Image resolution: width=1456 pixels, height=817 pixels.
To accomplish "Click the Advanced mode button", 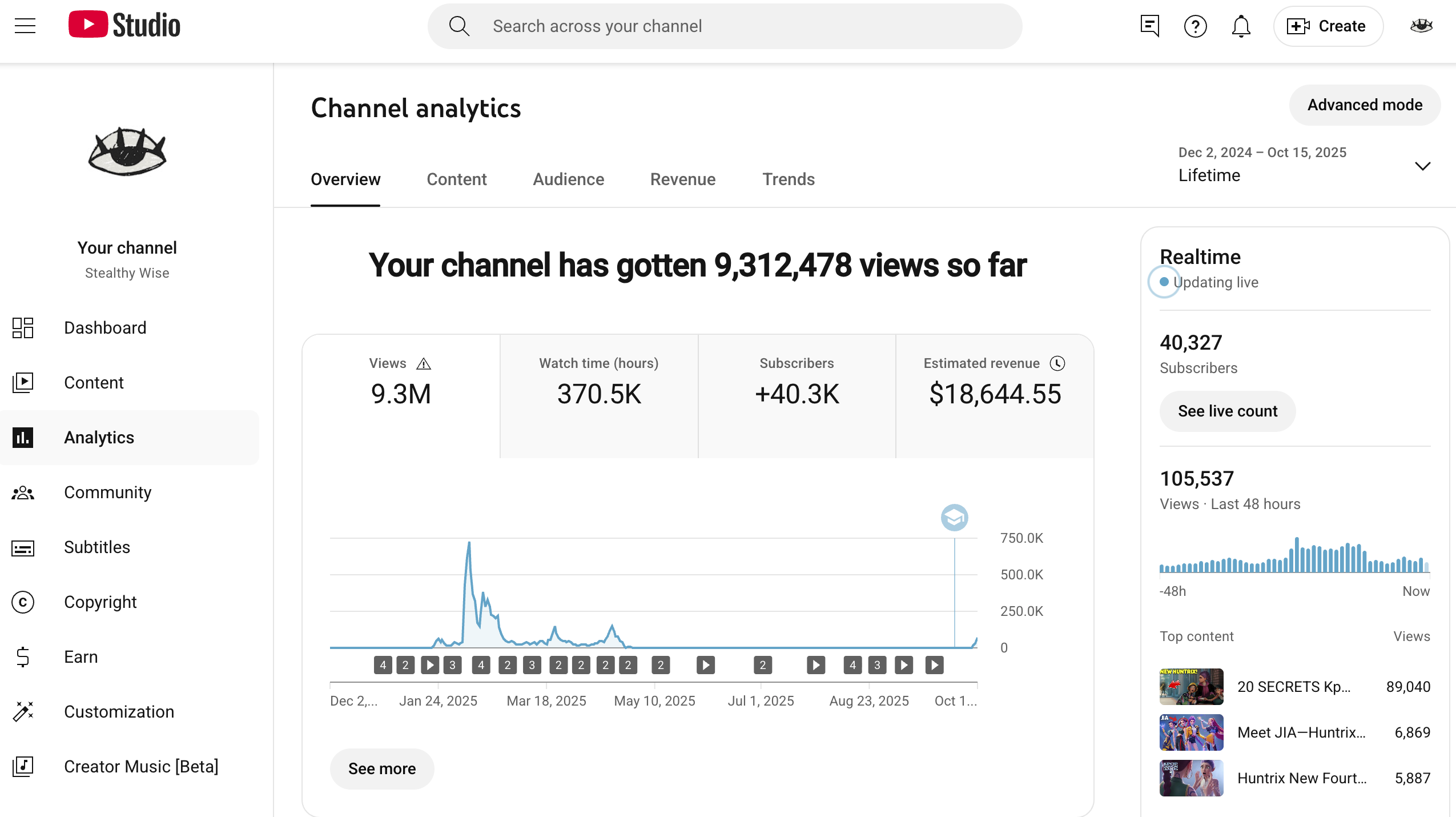I will [x=1365, y=105].
